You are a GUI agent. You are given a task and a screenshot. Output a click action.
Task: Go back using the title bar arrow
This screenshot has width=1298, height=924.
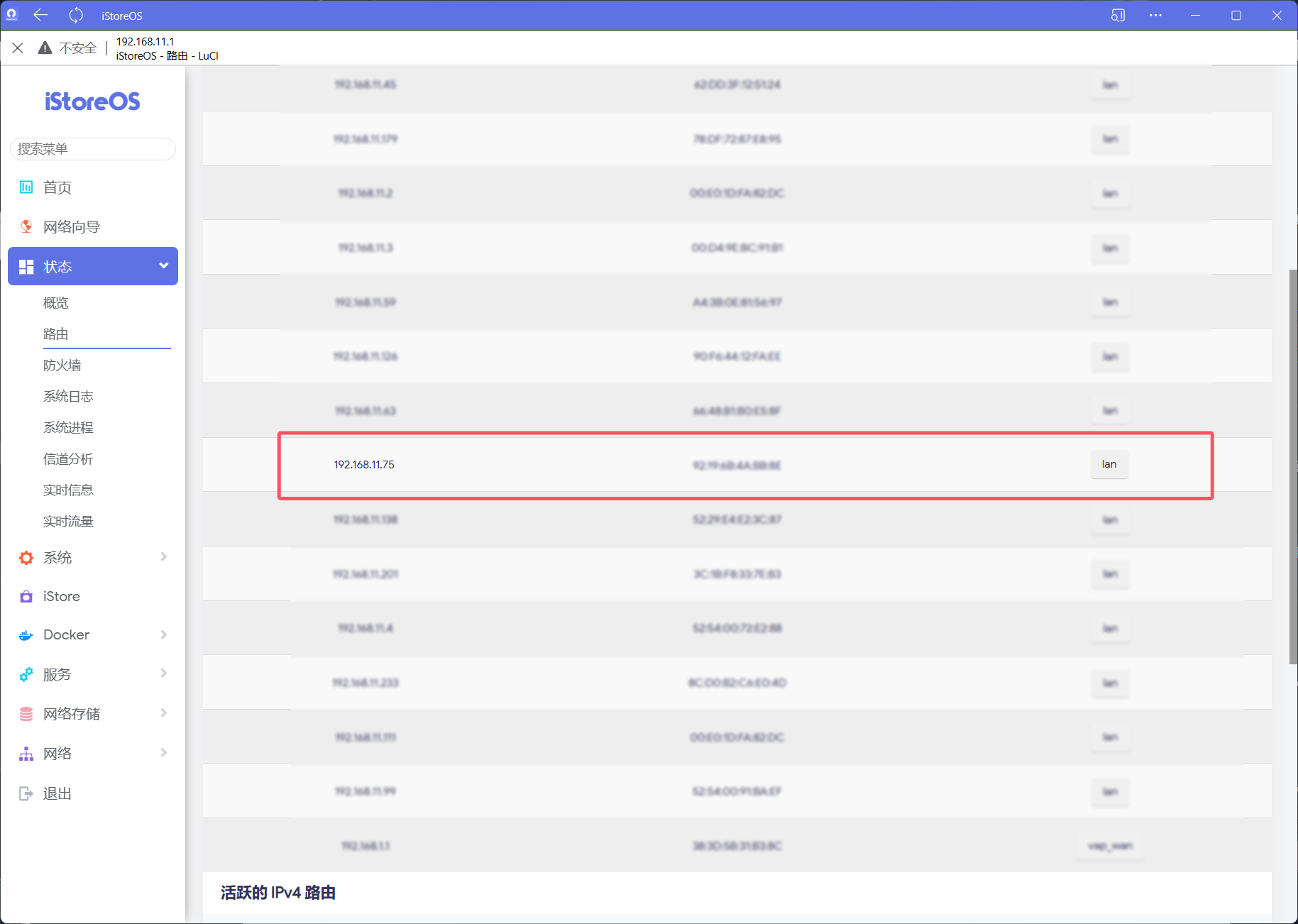click(x=40, y=15)
